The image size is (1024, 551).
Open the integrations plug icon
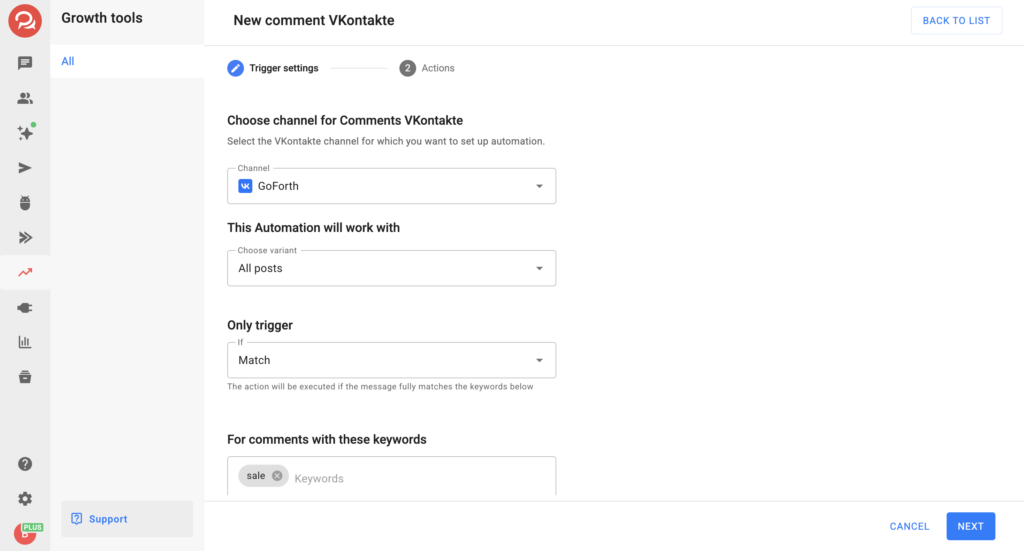tap(25, 308)
